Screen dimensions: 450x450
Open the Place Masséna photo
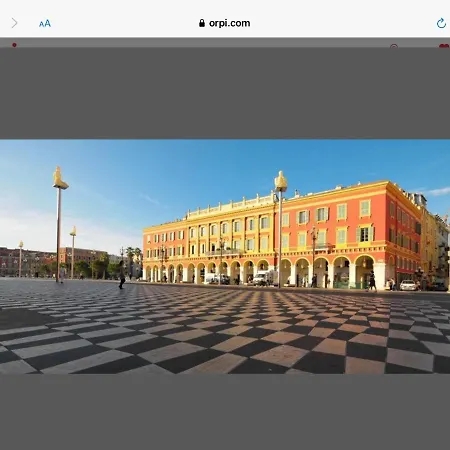[x=225, y=256]
